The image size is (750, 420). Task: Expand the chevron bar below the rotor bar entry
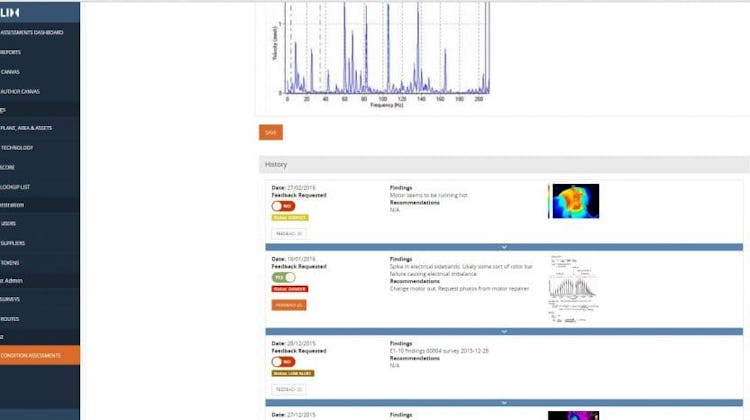504,332
